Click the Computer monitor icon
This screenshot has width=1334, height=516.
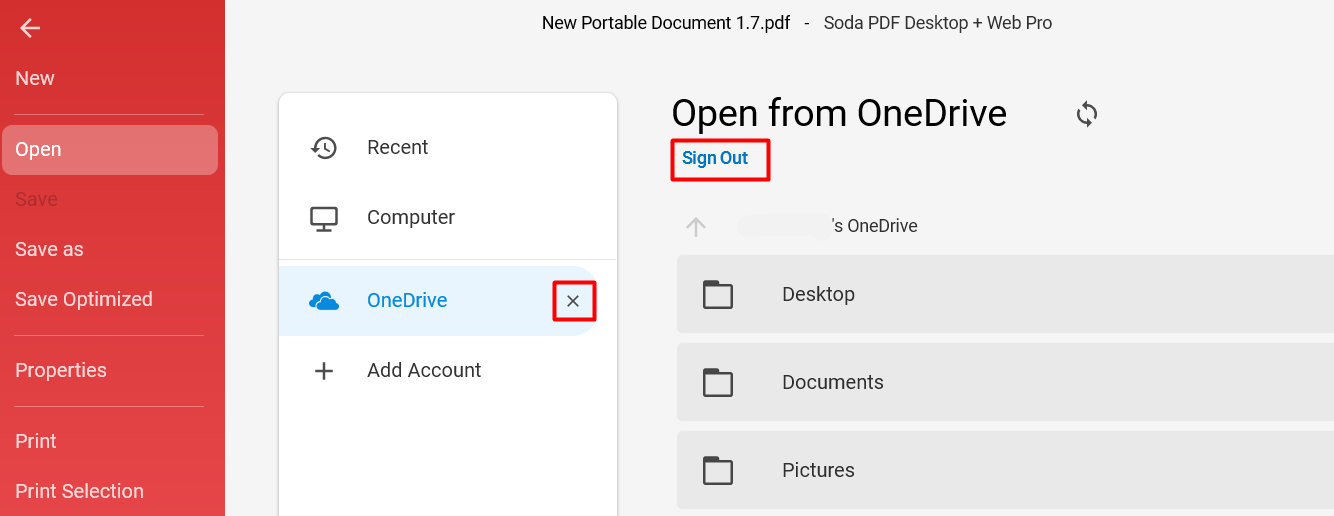(x=324, y=218)
